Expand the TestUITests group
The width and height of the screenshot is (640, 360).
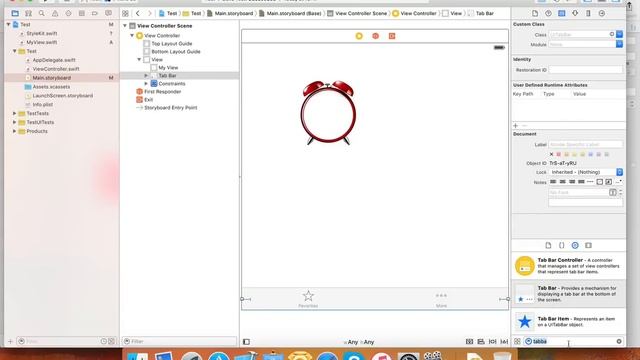(x=15, y=122)
